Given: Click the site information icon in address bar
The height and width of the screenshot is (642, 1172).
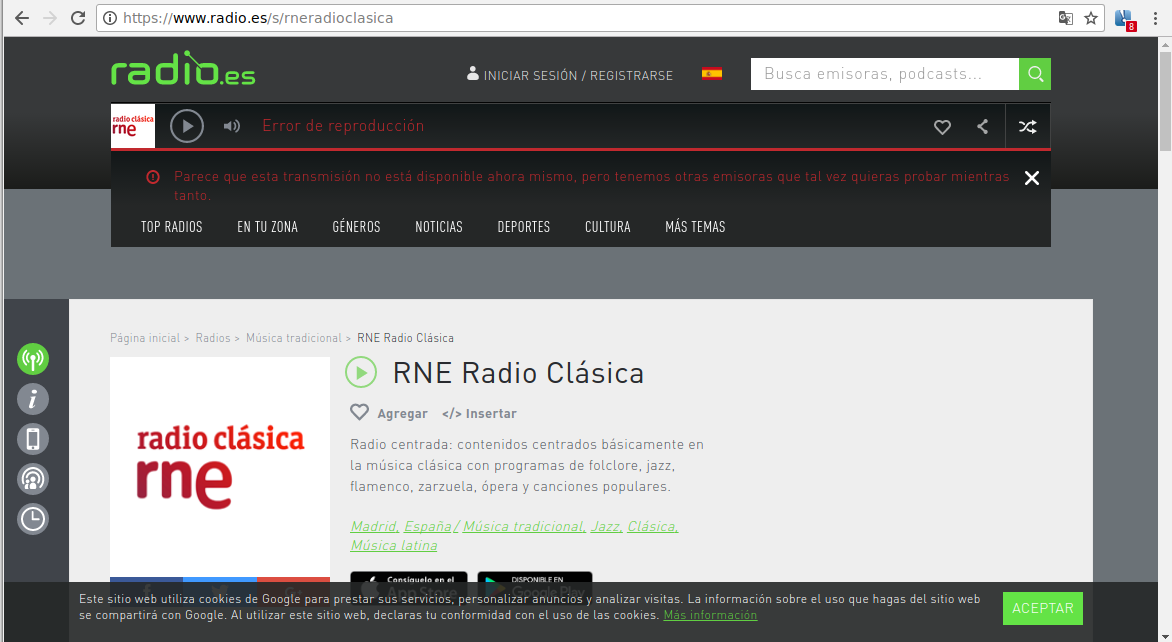Looking at the screenshot, I should 110,18.
